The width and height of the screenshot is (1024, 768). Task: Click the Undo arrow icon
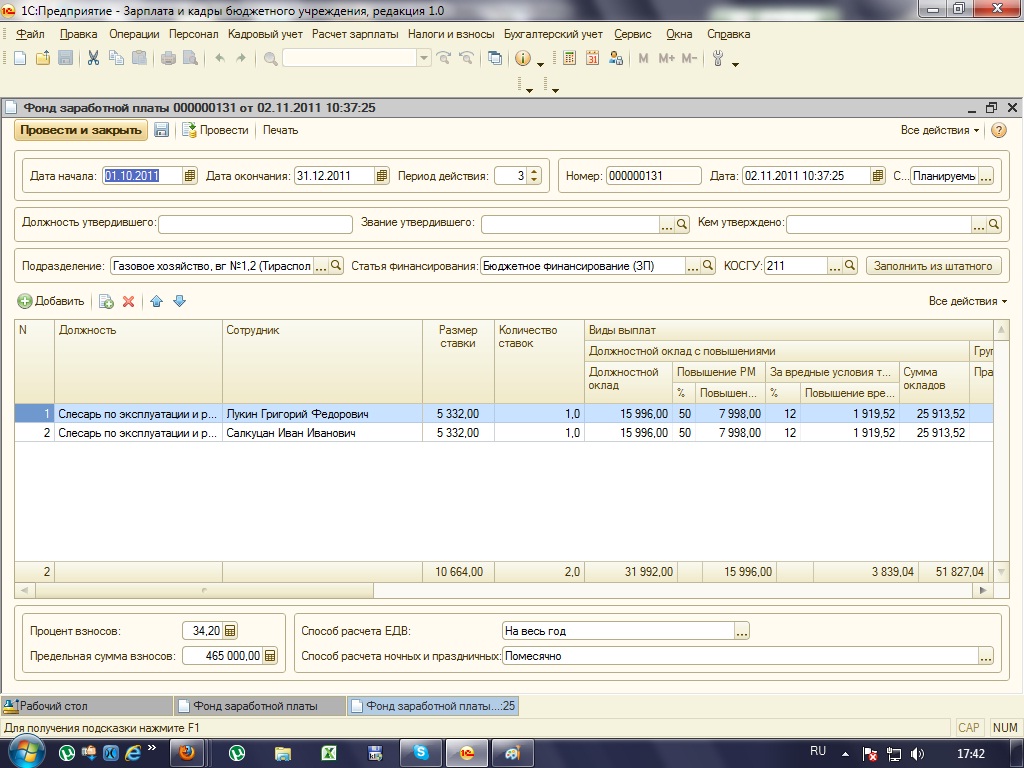[x=220, y=58]
